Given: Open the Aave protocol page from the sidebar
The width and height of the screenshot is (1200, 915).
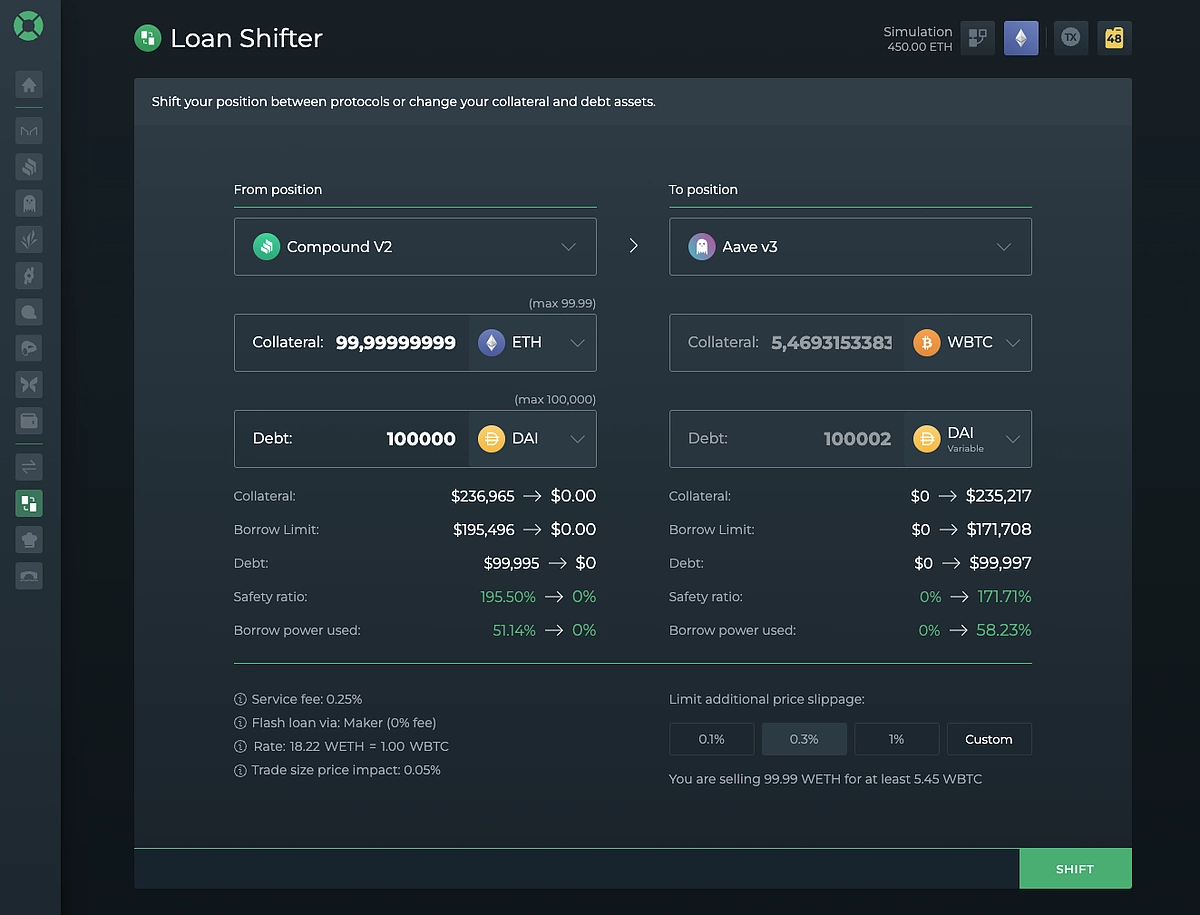Looking at the screenshot, I should [x=28, y=202].
